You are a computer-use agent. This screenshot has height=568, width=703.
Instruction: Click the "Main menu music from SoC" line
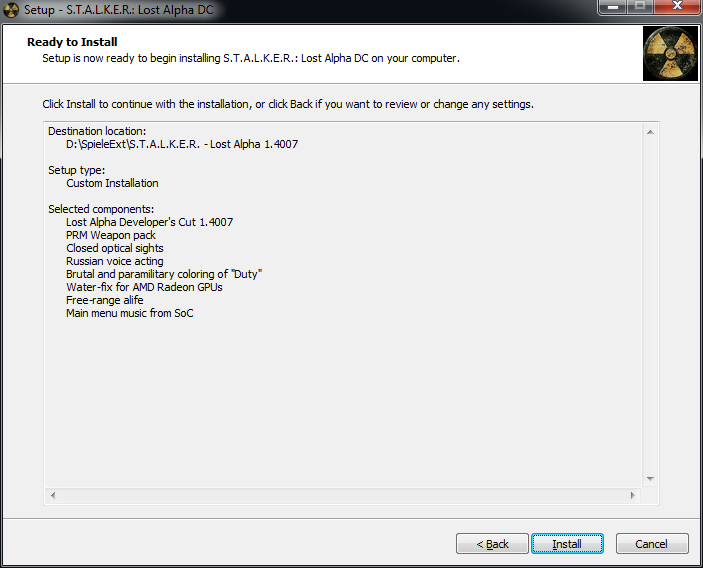pos(129,313)
